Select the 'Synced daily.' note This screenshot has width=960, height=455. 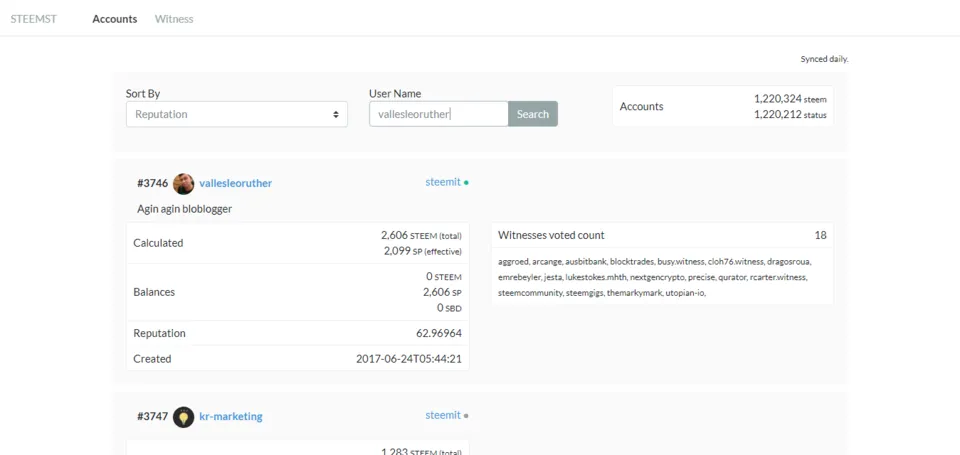click(824, 59)
